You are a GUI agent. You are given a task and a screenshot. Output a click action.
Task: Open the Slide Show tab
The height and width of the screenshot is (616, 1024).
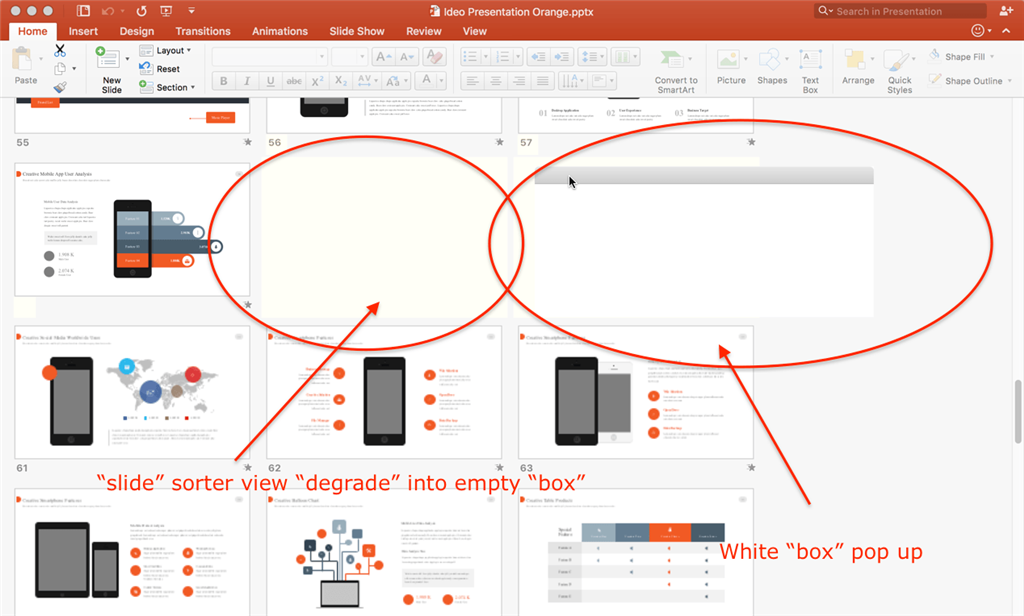(357, 31)
